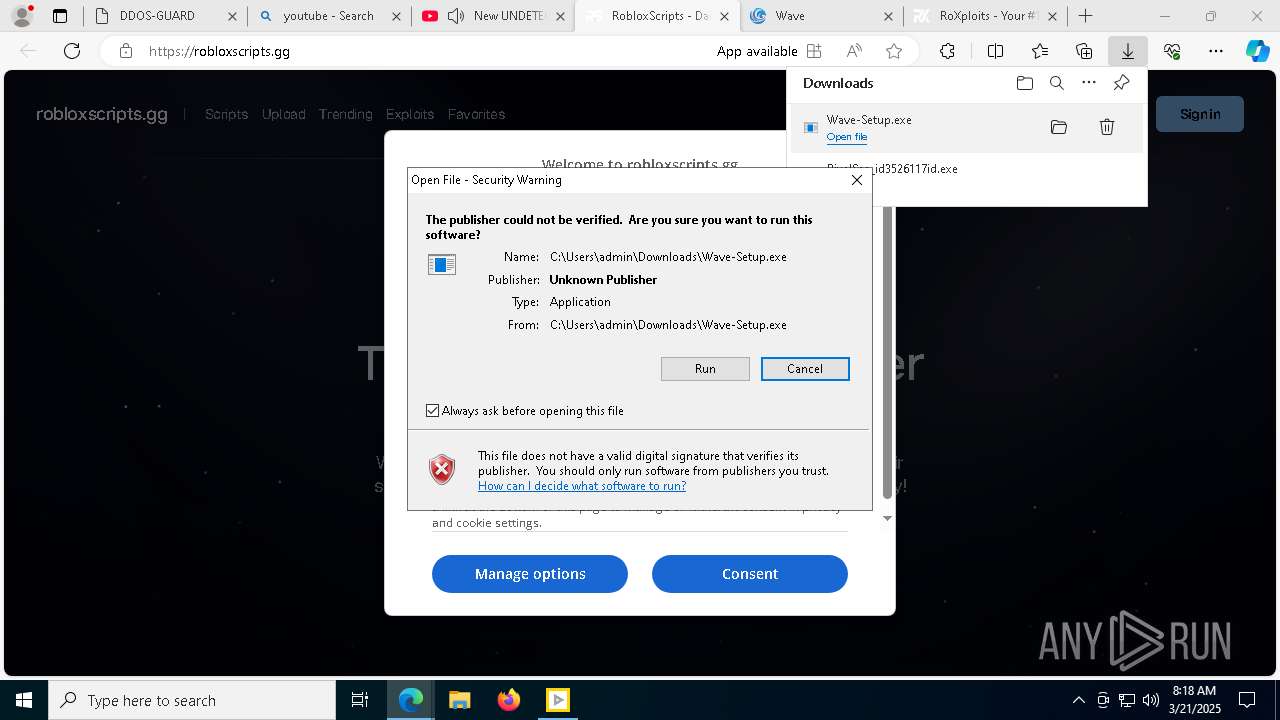Image resolution: width=1280 pixels, height=720 pixels.
Task: Click the Sign in button
Action: pos(1200,114)
